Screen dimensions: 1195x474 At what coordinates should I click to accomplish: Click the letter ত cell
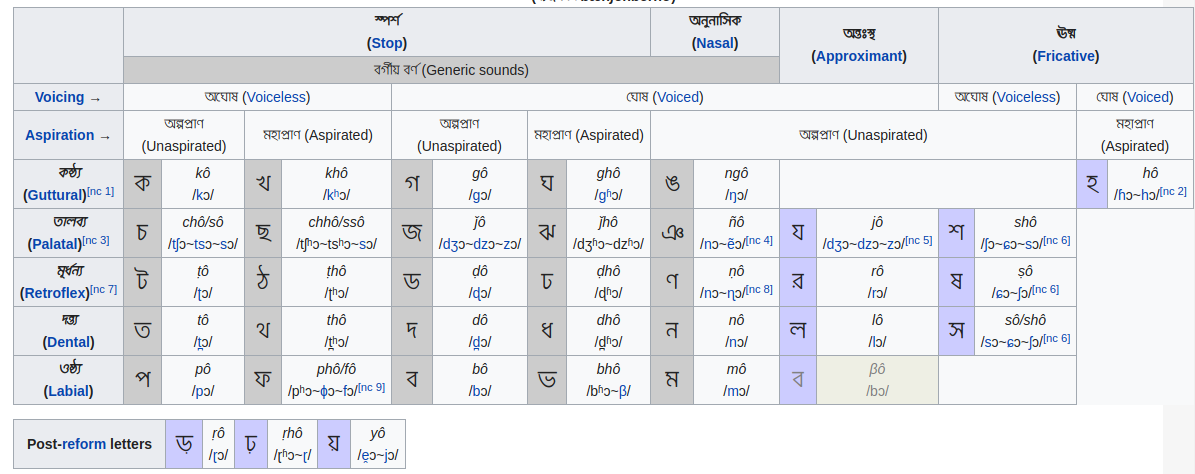point(143,331)
